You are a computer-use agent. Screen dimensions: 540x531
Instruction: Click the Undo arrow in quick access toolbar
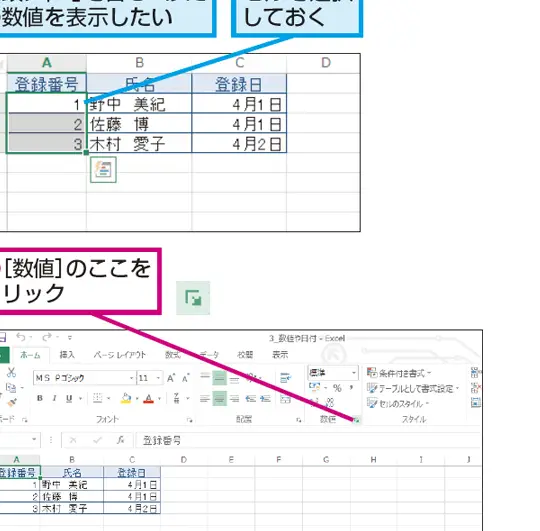[21, 337]
